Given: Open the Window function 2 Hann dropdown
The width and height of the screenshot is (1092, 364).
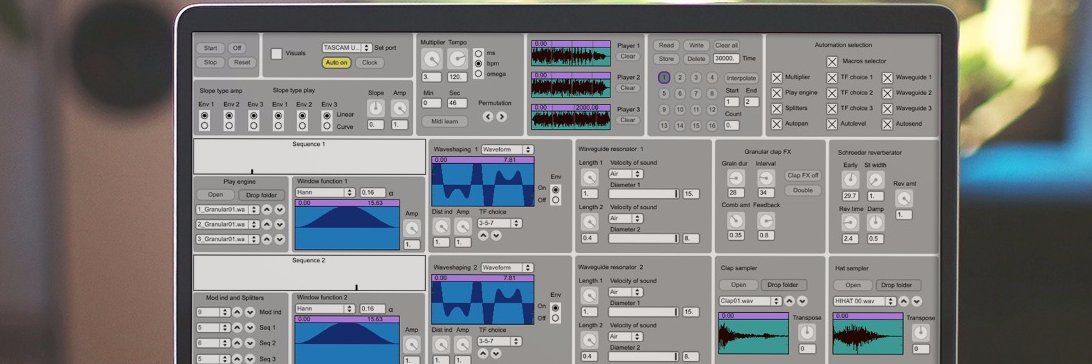Looking at the screenshot, I should click(x=325, y=308).
